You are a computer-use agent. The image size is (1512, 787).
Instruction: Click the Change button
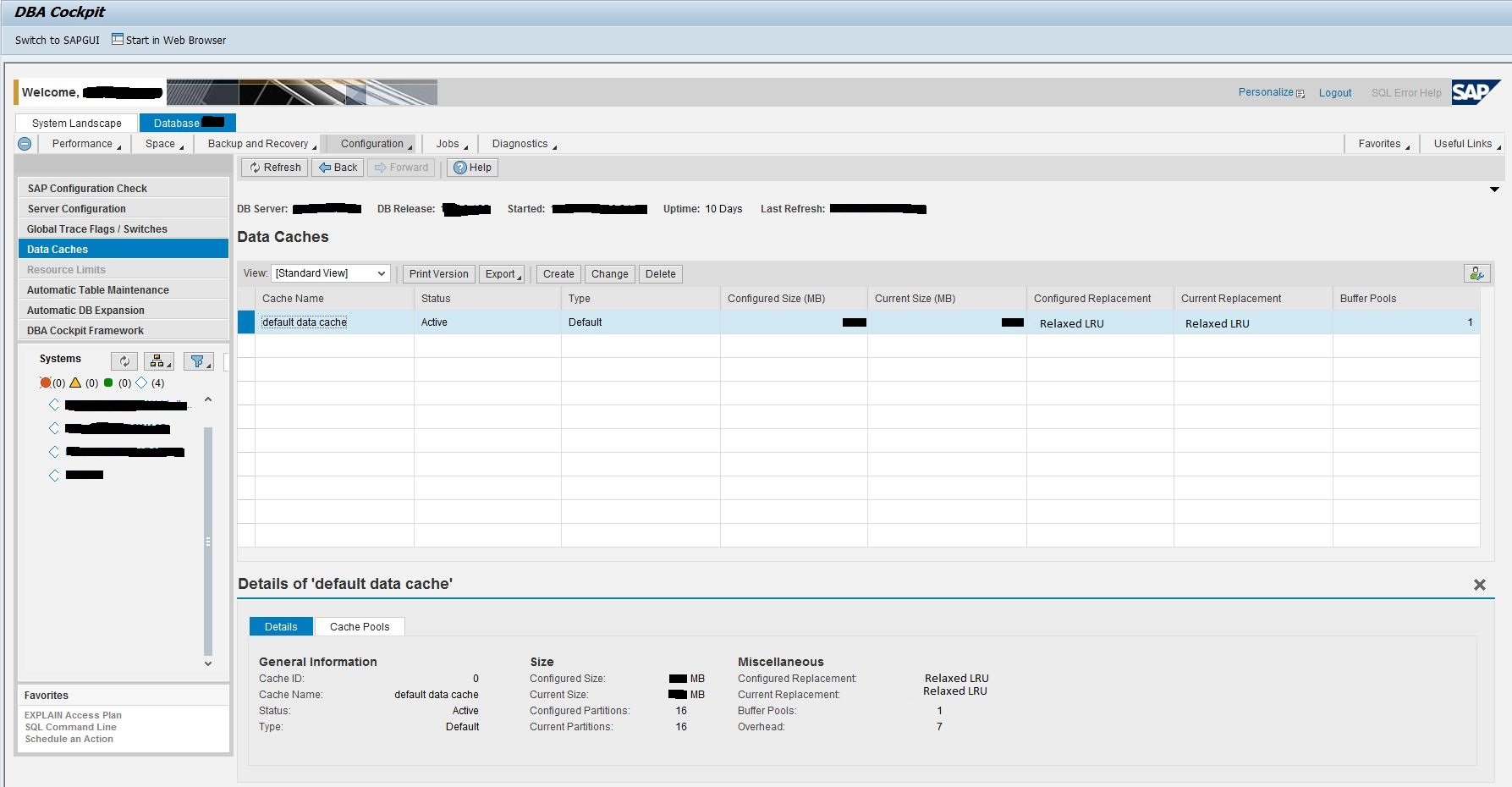pos(609,274)
